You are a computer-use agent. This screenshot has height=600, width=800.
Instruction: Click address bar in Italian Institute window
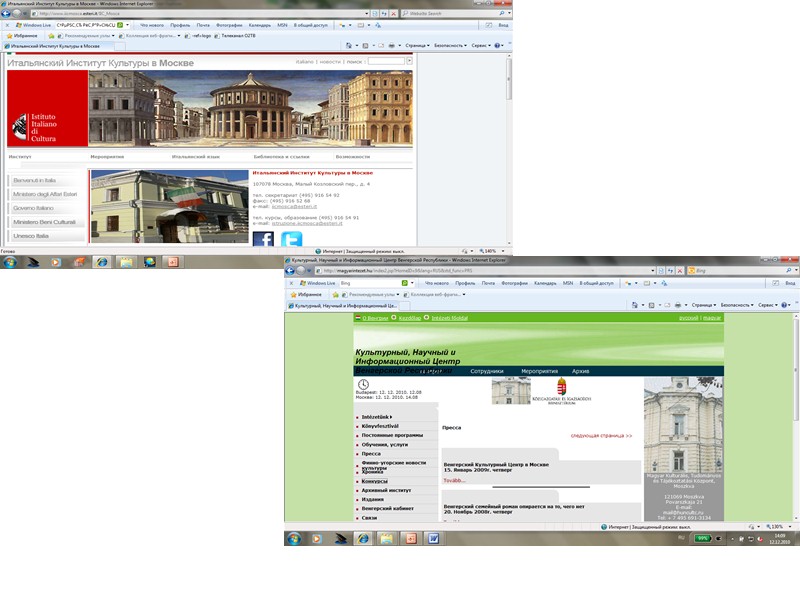[x=202, y=14]
